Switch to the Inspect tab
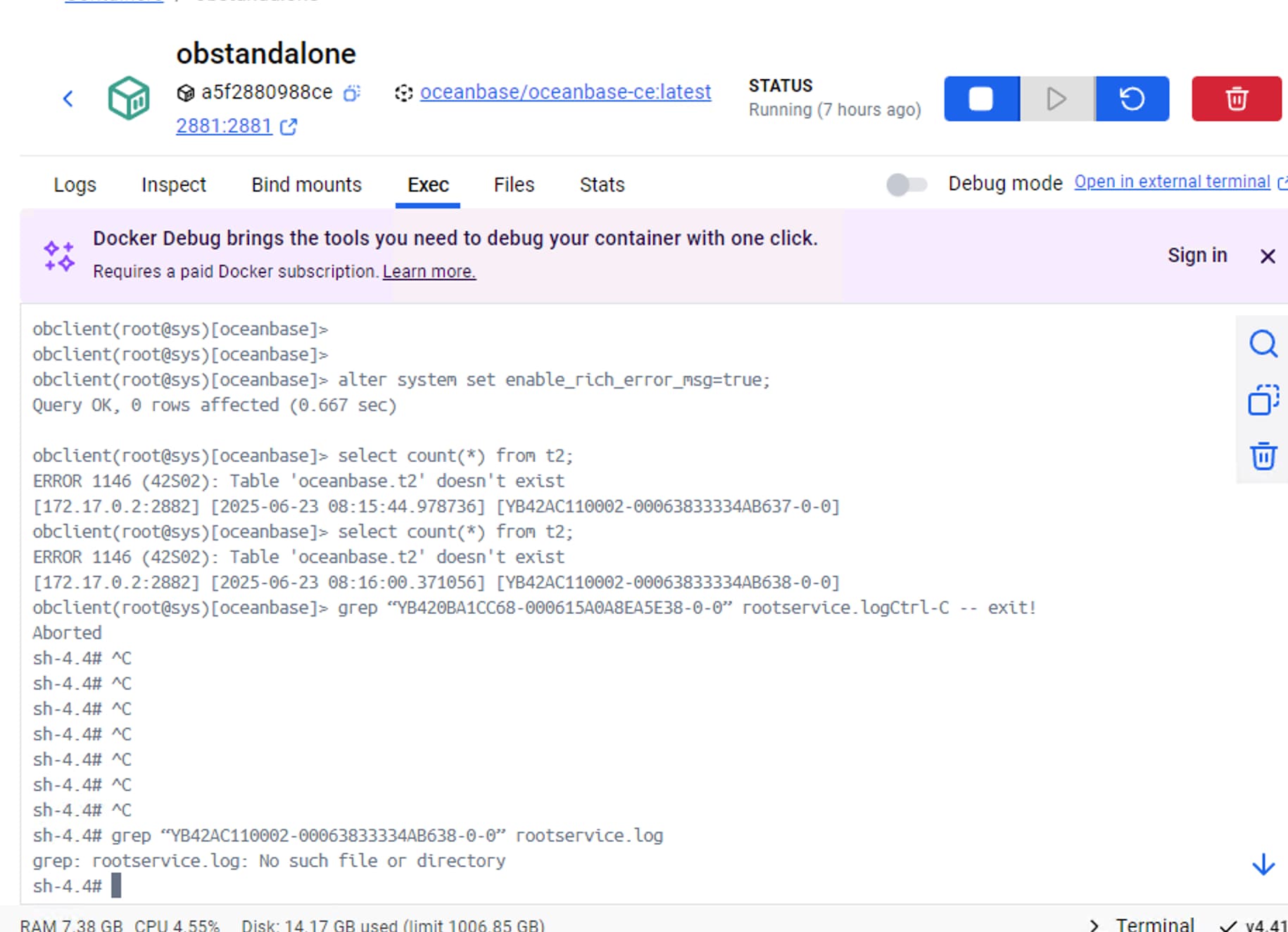 (x=174, y=184)
